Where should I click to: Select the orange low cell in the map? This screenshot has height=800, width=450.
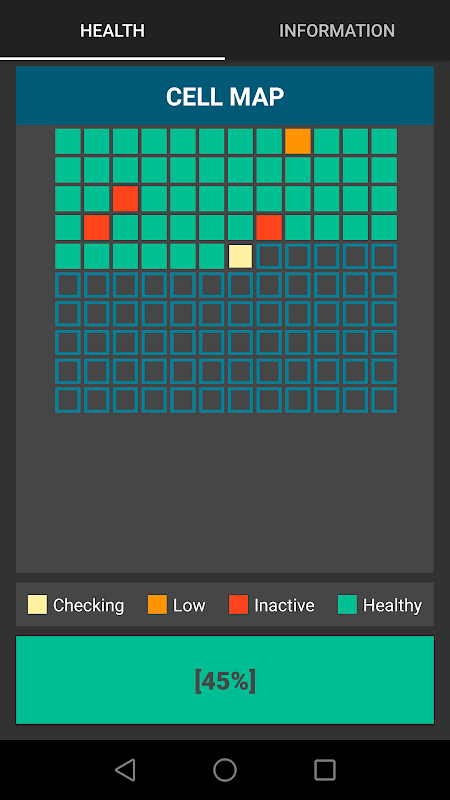point(298,141)
